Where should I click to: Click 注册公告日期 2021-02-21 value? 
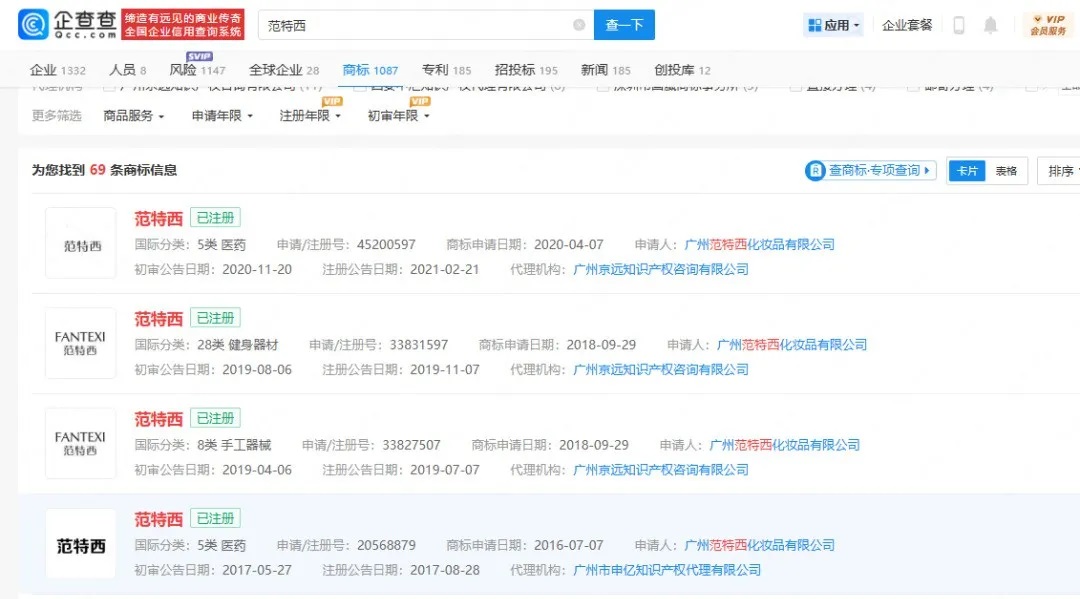[444, 269]
